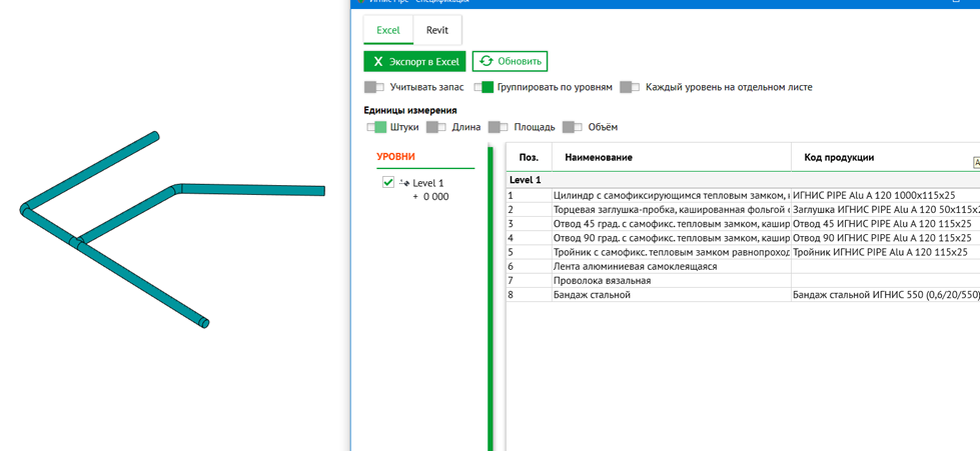
Task: Click the Excel icon on the export button
Action: (378, 62)
